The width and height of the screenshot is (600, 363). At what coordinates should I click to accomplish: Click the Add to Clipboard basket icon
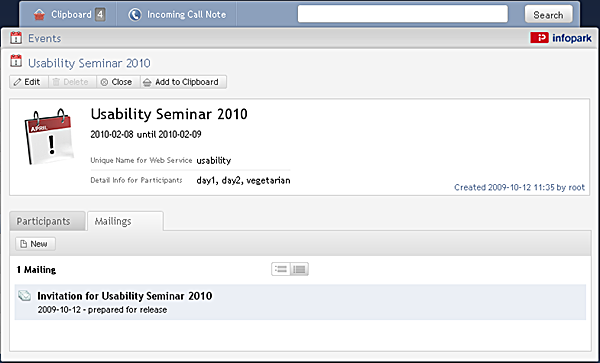point(147,82)
